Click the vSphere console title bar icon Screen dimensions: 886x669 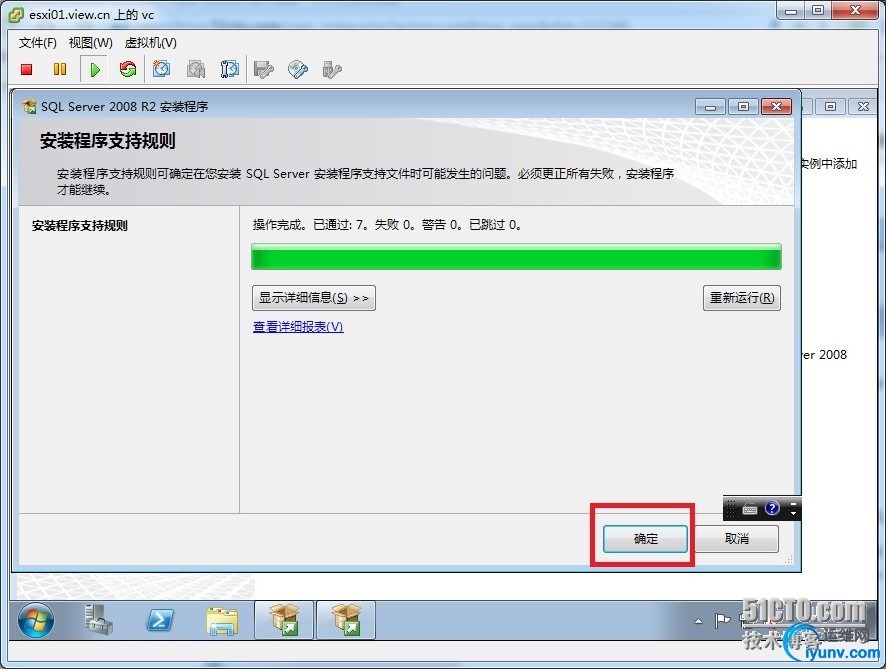point(15,14)
